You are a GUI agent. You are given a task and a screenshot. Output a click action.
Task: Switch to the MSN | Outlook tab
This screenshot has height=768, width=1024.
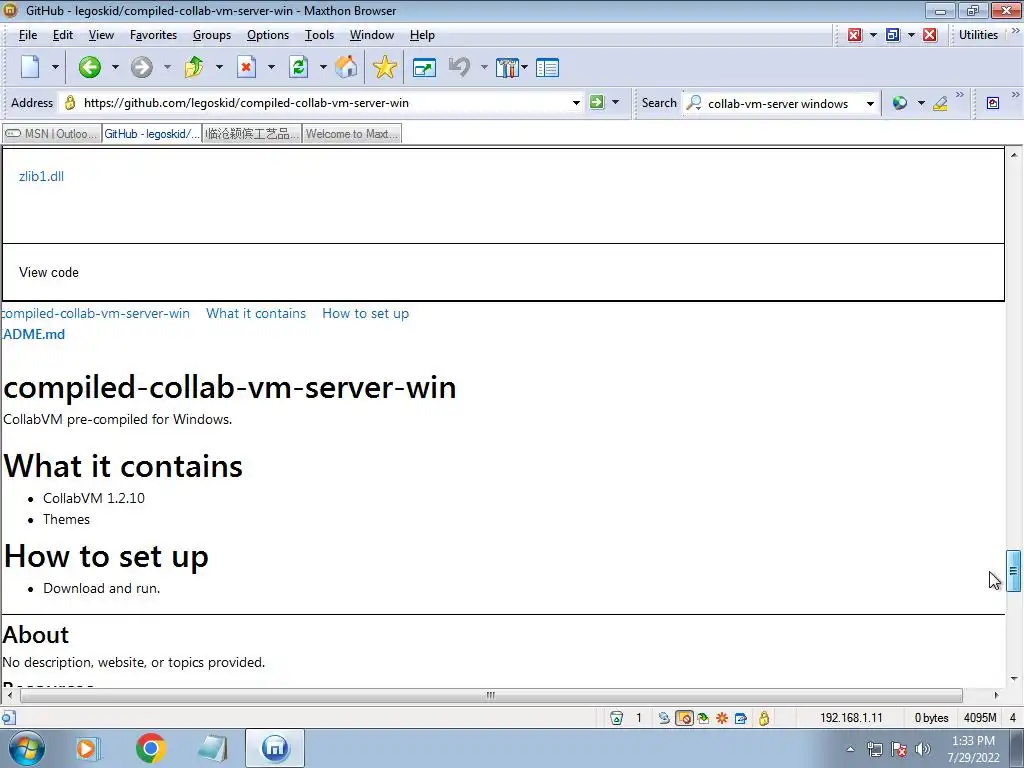(52, 134)
